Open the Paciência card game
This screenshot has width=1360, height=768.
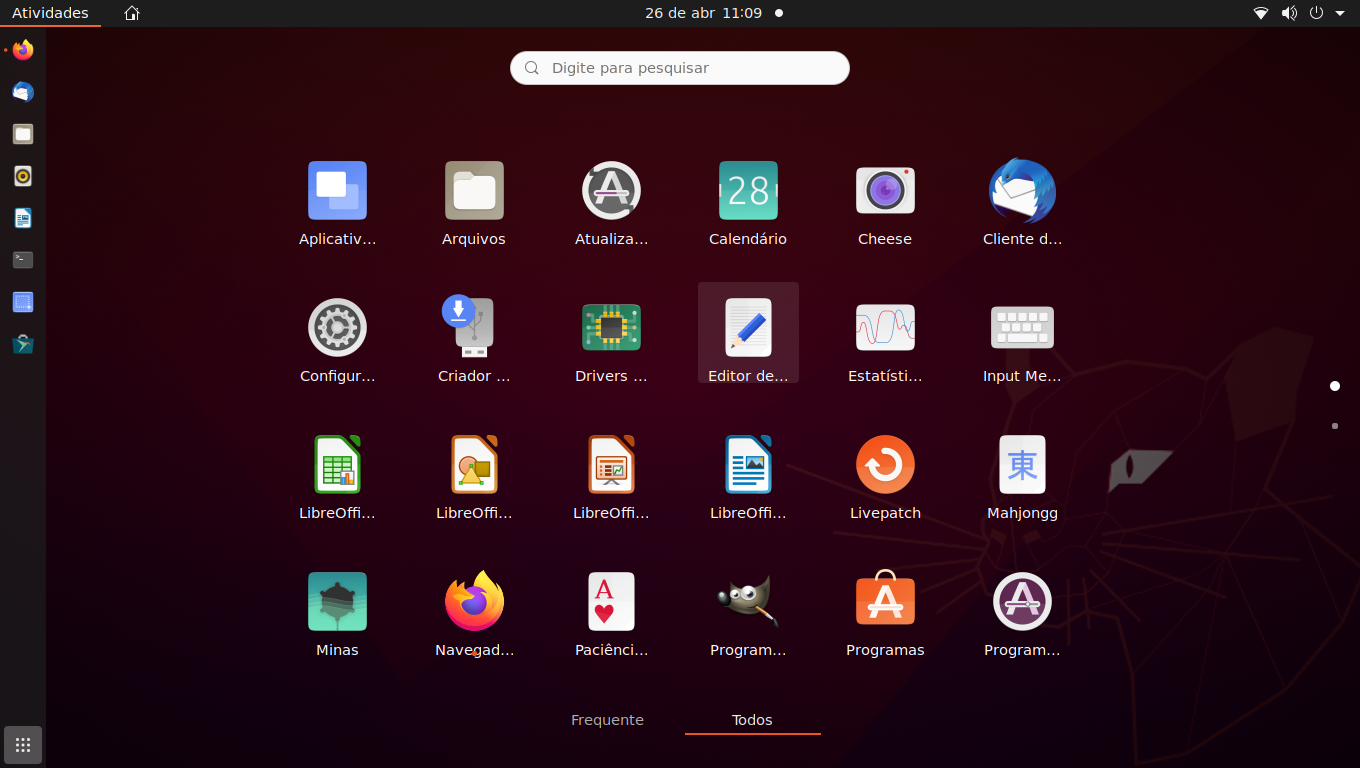click(611, 601)
